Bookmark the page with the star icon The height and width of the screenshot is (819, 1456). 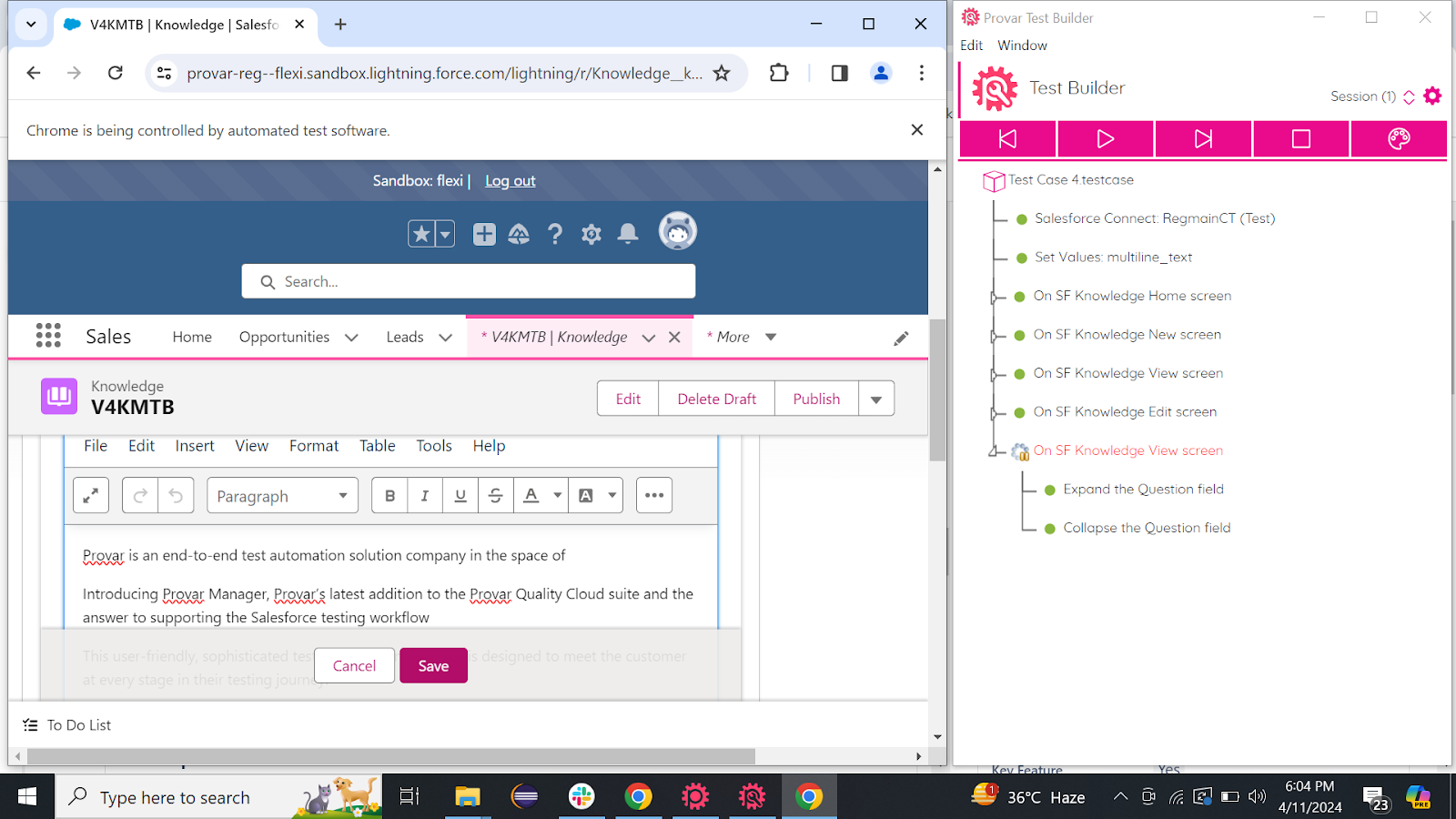tap(722, 73)
